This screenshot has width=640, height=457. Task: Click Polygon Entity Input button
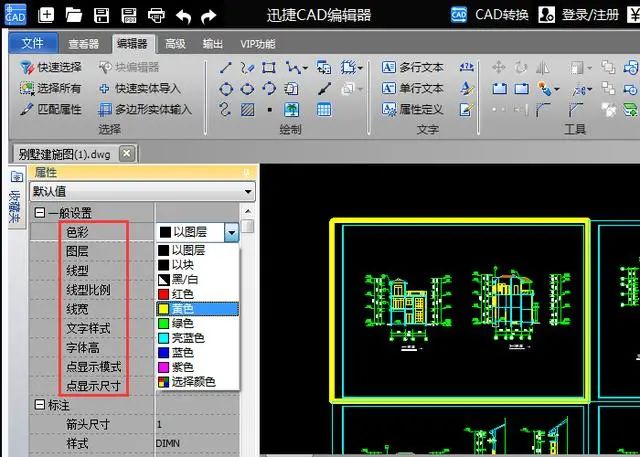point(145,109)
